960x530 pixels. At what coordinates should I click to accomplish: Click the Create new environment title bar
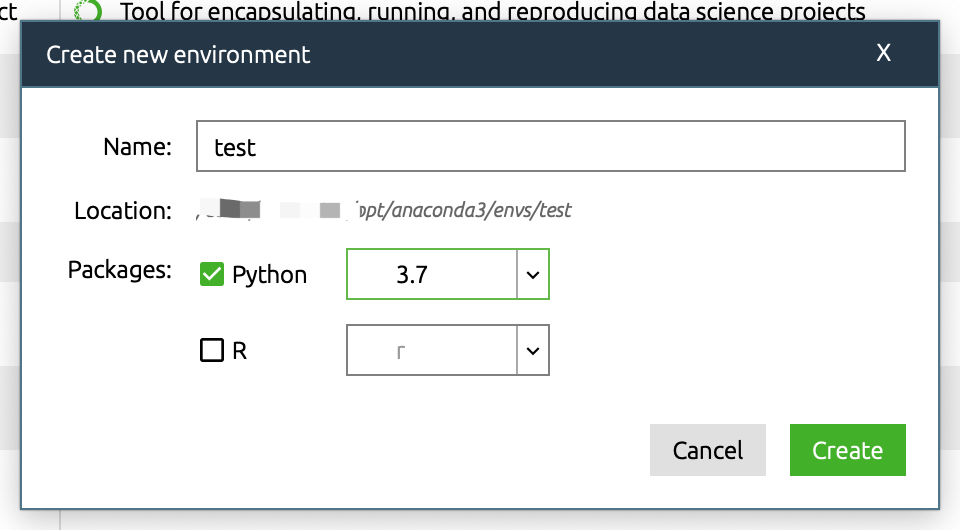[400, 54]
